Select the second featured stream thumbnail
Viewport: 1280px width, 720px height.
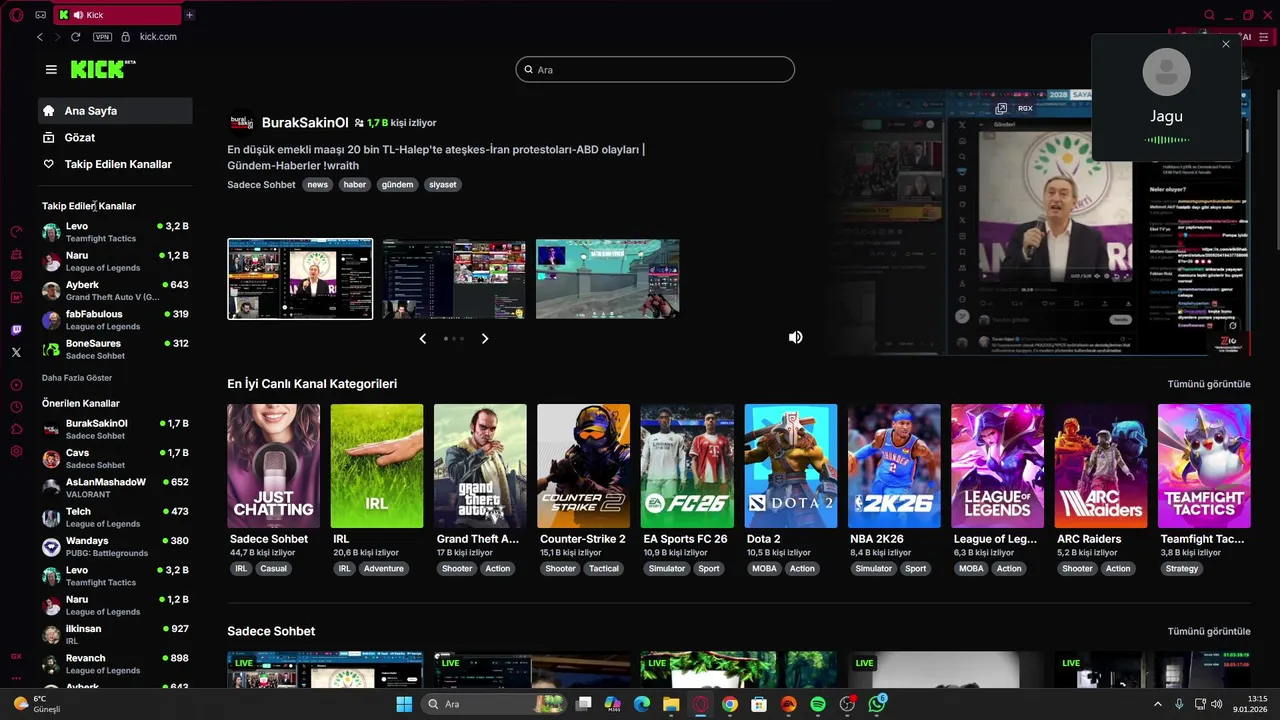click(453, 279)
